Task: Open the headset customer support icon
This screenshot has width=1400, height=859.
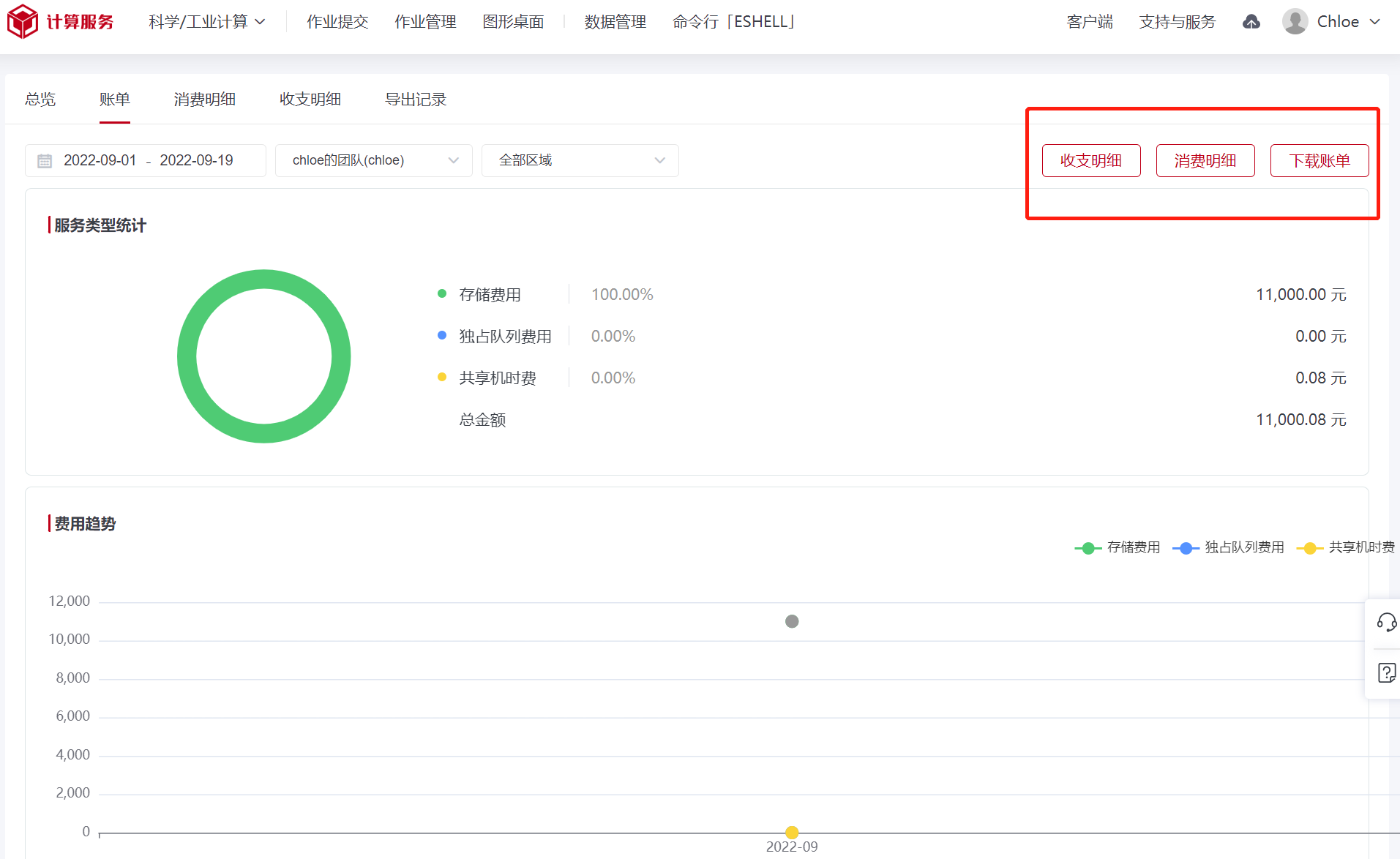Action: pos(1386,623)
